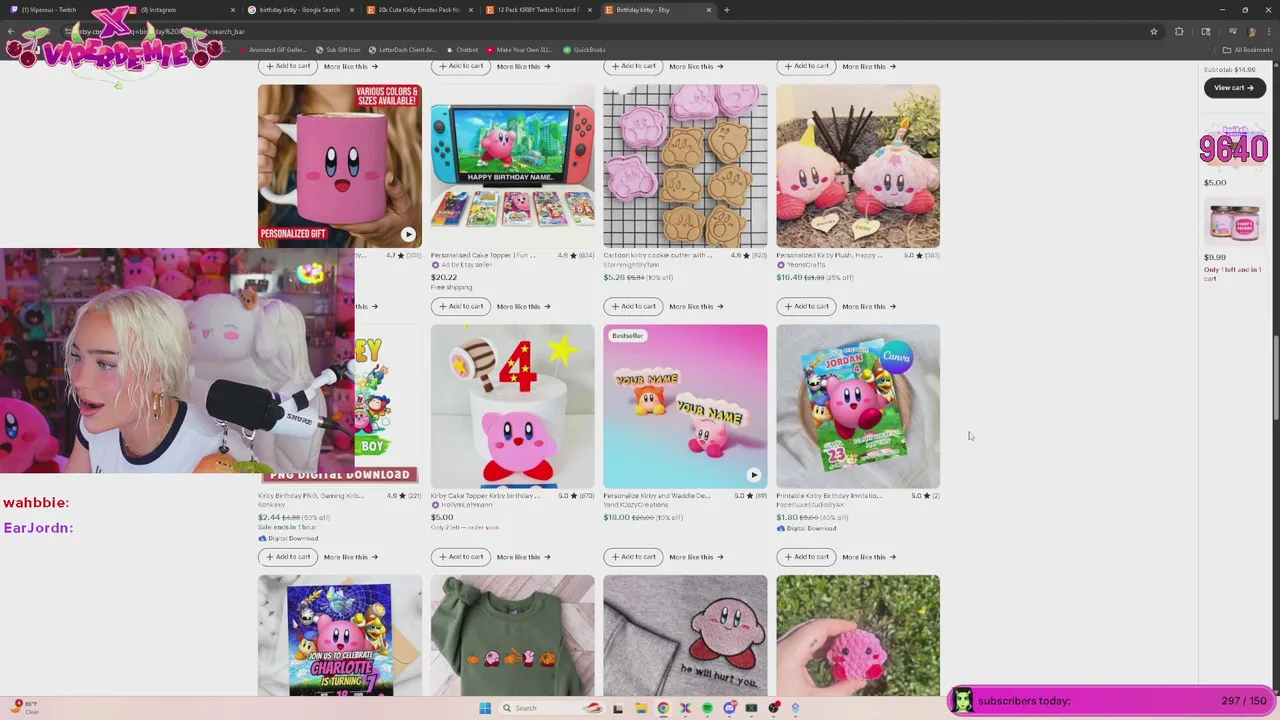1280x720 pixels.
Task: Add Personalize Kirby and Waddle Dee to cart
Action: pos(634,557)
